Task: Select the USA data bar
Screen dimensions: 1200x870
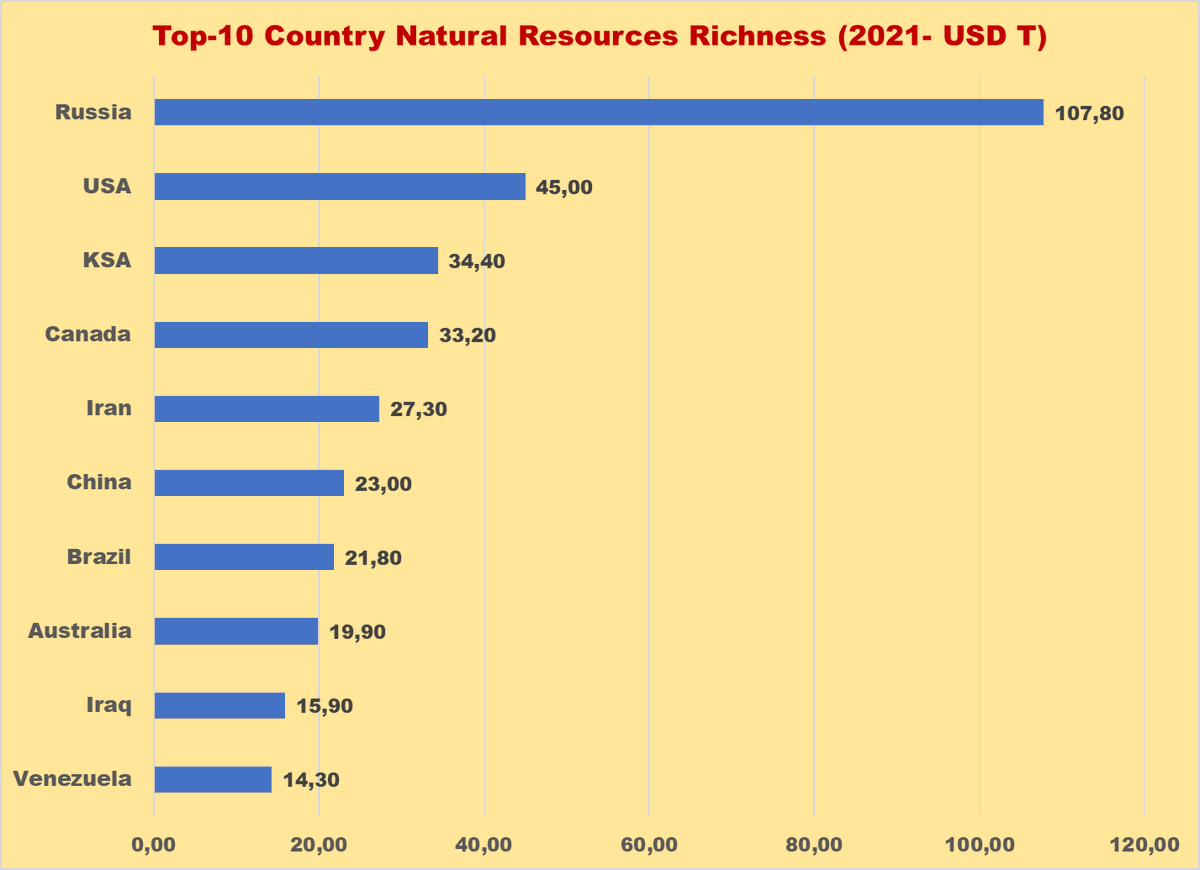Action: (340, 186)
